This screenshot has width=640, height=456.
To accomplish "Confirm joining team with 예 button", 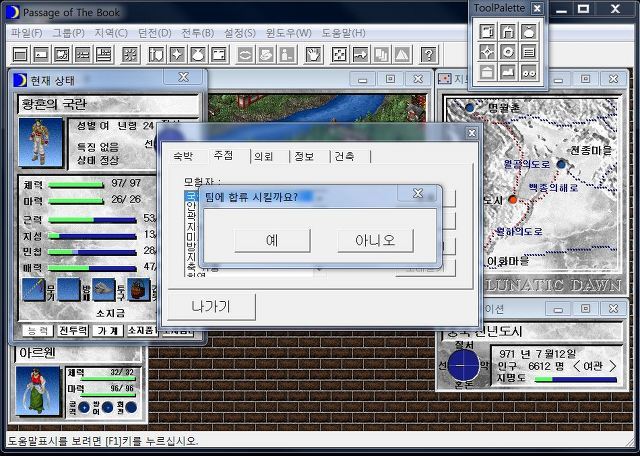I will (x=272, y=240).
